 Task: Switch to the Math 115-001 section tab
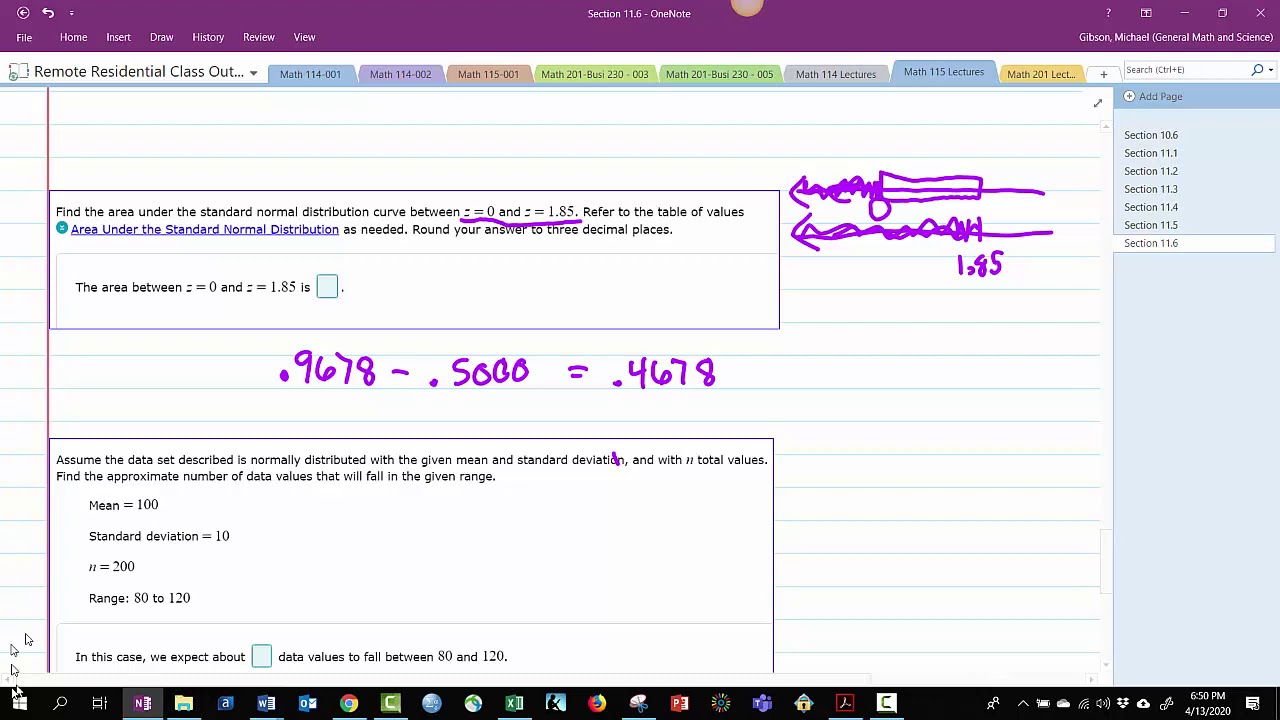[488, 74]
